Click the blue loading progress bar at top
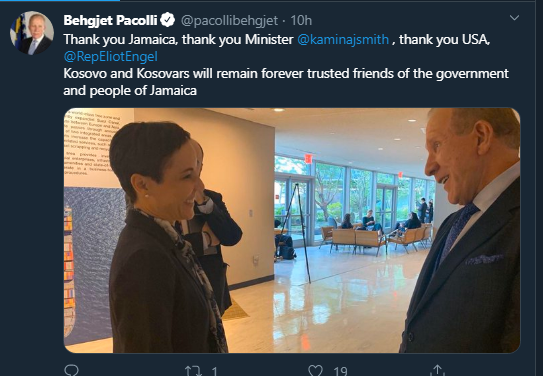This screenshot has height=376, width=543. tap(60, 0)
